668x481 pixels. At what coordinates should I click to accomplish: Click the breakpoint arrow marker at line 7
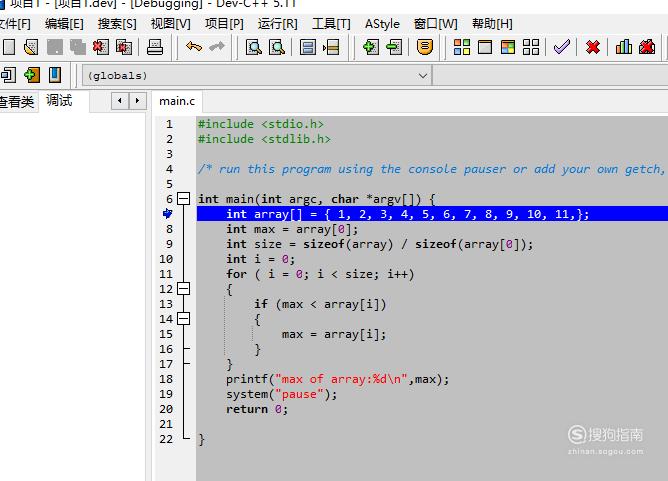(167, 213)
